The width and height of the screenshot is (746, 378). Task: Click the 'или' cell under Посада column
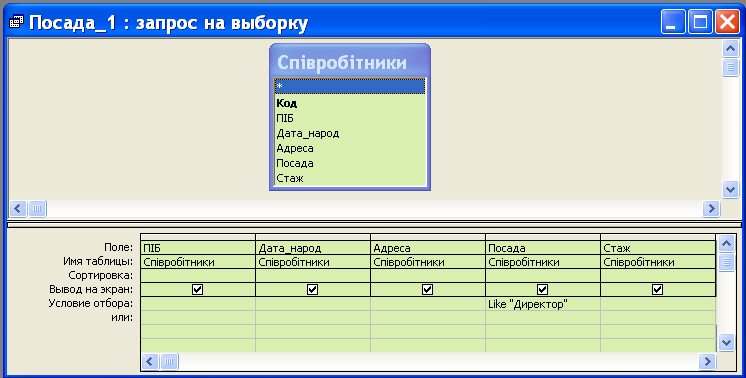click(543, 318)
